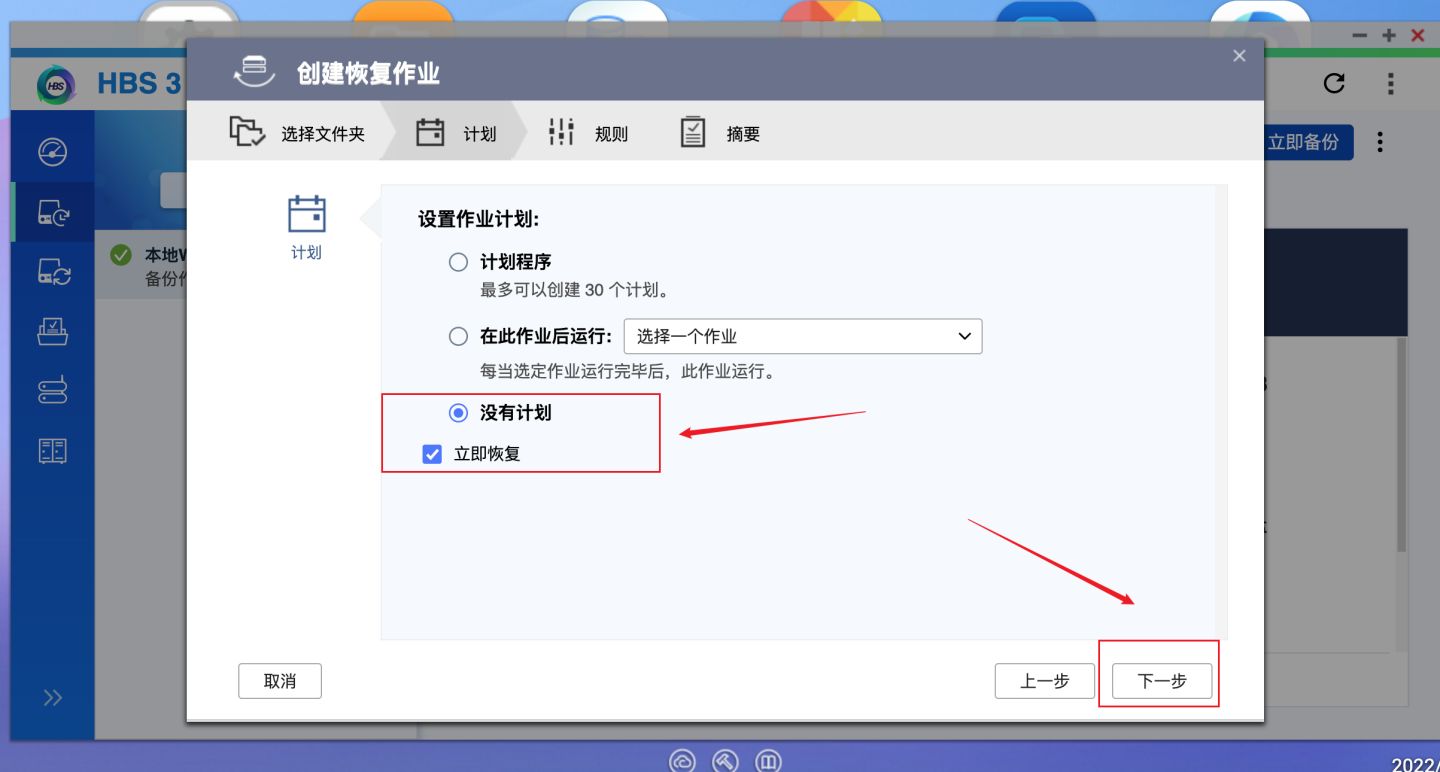Click the refresh icon near top right

click(x=1334, y=84)
